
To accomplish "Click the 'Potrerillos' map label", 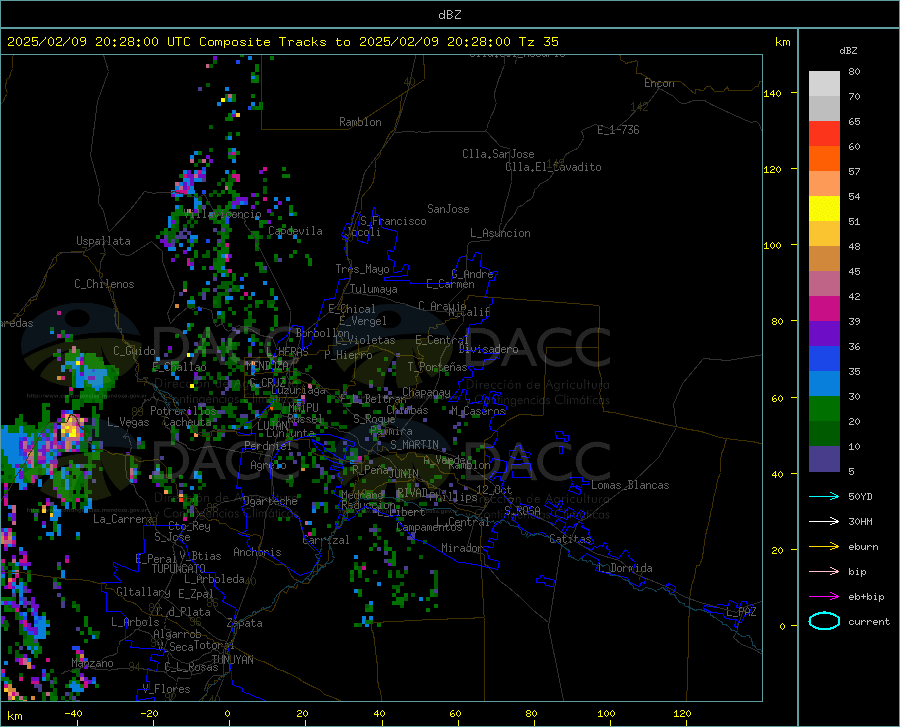I will (183, 411).
